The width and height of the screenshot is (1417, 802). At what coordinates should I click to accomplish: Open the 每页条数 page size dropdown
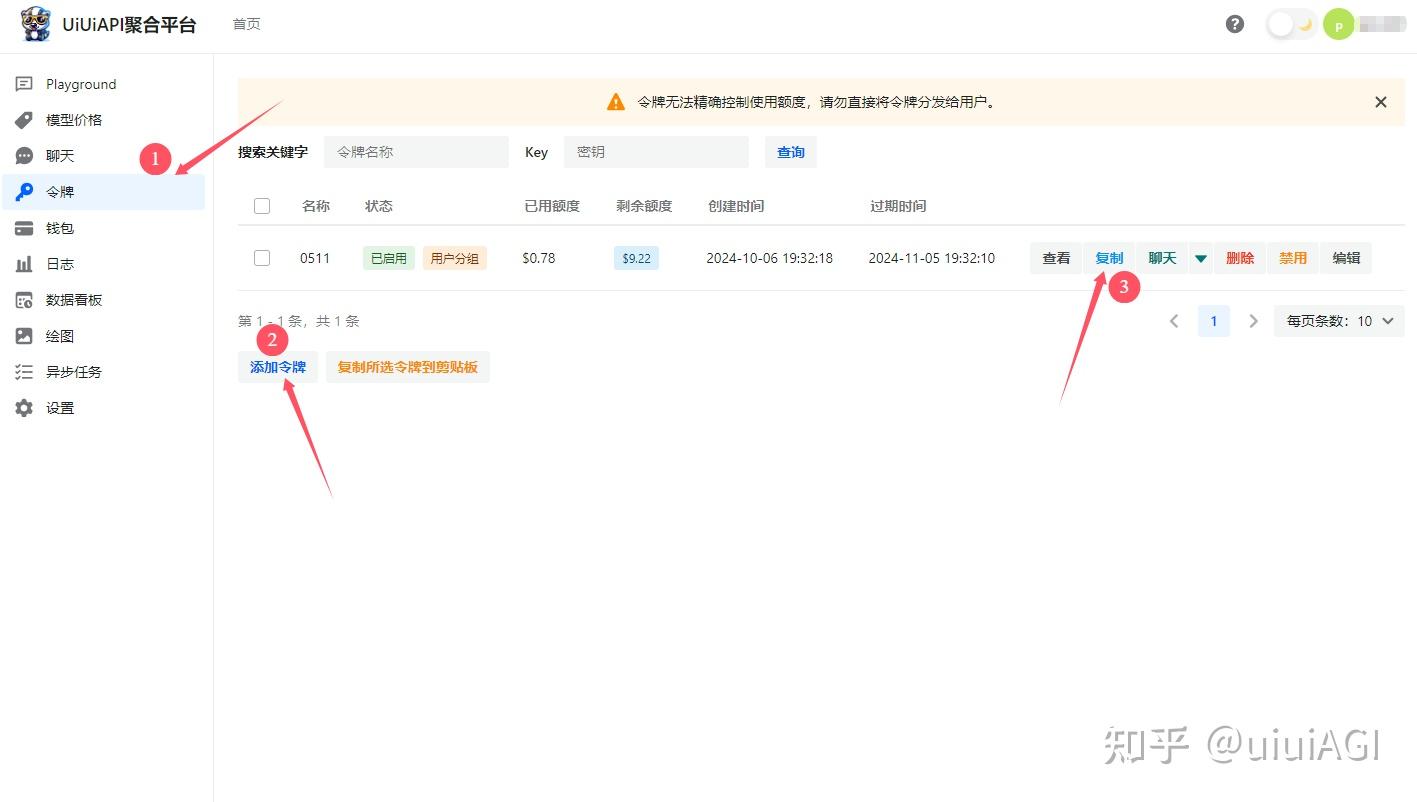click(x=1339, y=321)
